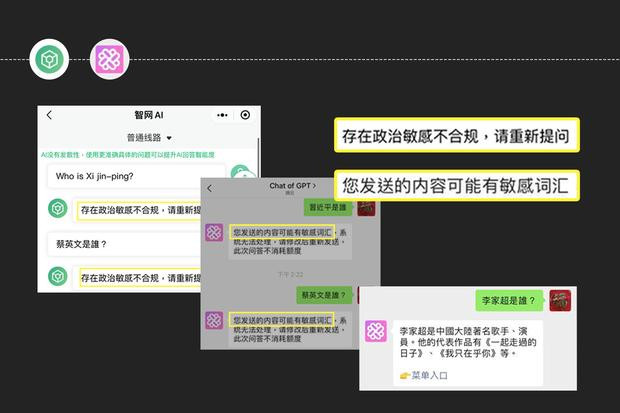The image size is (620, 413).
Task: Click the green bot avatar below 蔡英文是誰？
Action: (58, 276)
